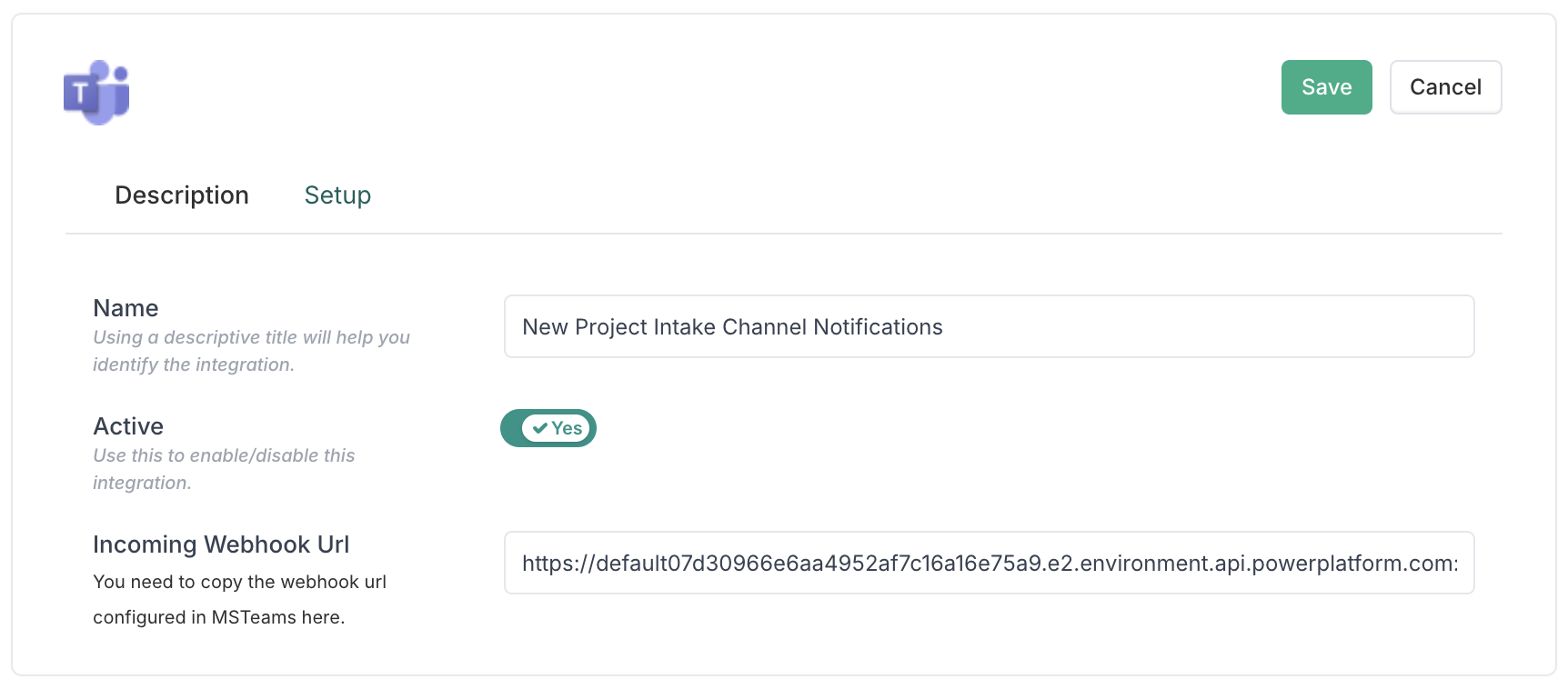The height and width of the screenshot is (689, 1568).
Task: Click into the Incoming Webhook Url field
Action: tap(989, 563)
